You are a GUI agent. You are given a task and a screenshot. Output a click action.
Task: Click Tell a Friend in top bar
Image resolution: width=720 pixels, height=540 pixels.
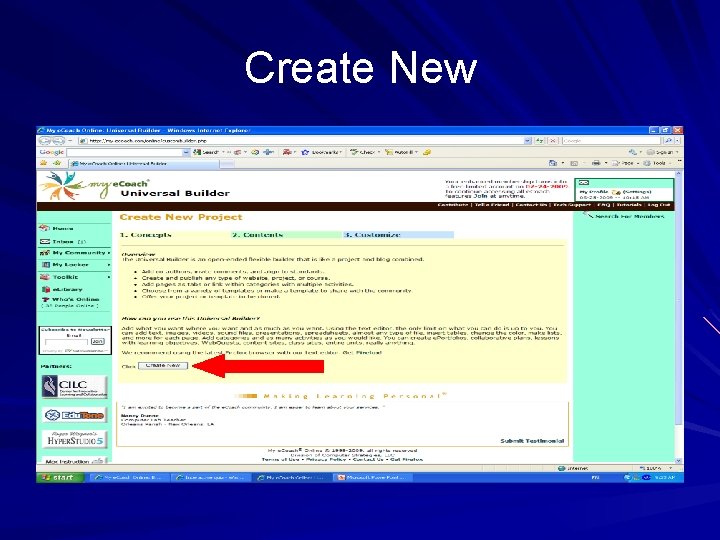click(492, 205)
